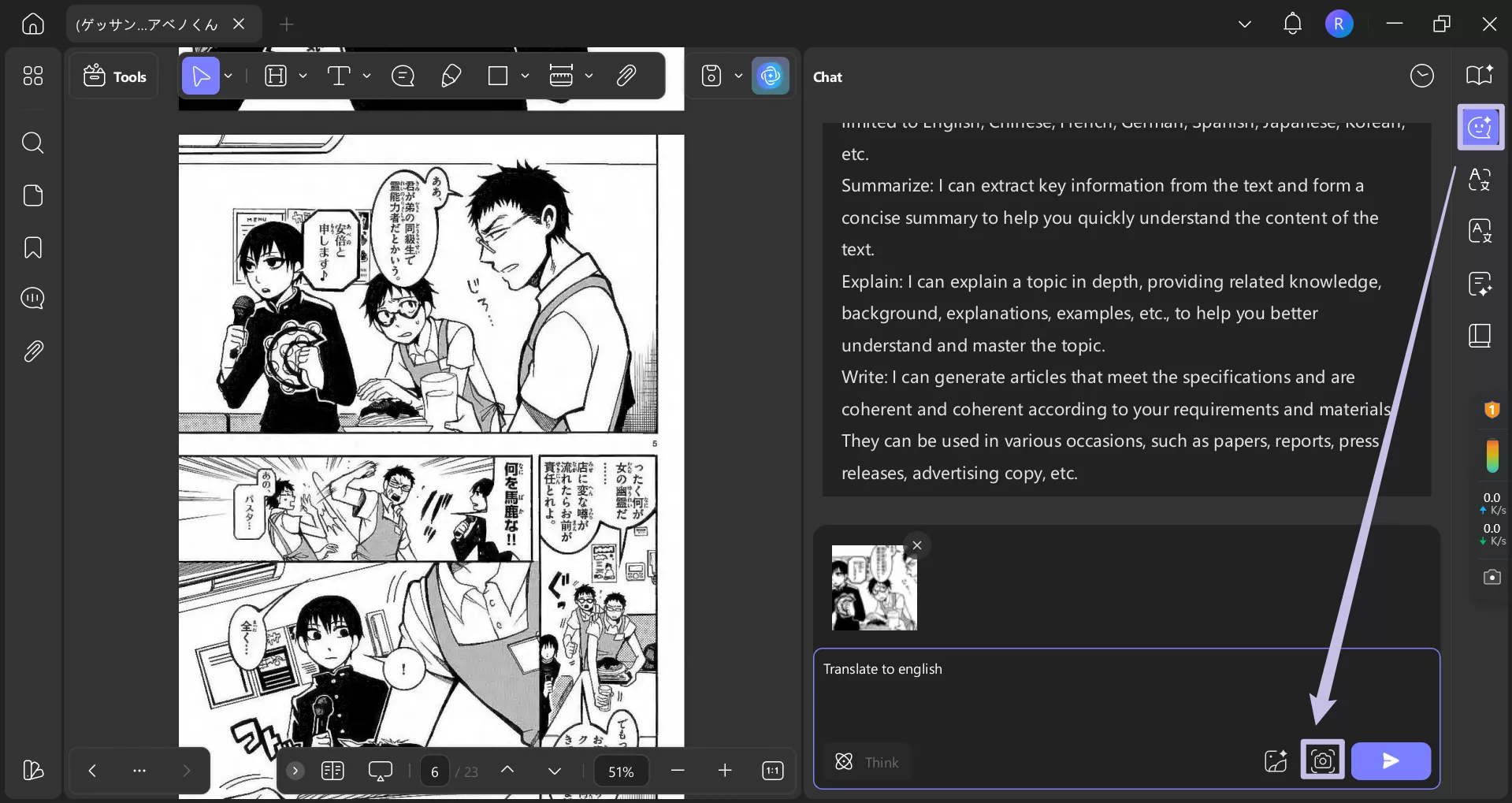Open the Tools menu
The height and width of the screenshot is (803, 1512).
(x=113, y=76)
